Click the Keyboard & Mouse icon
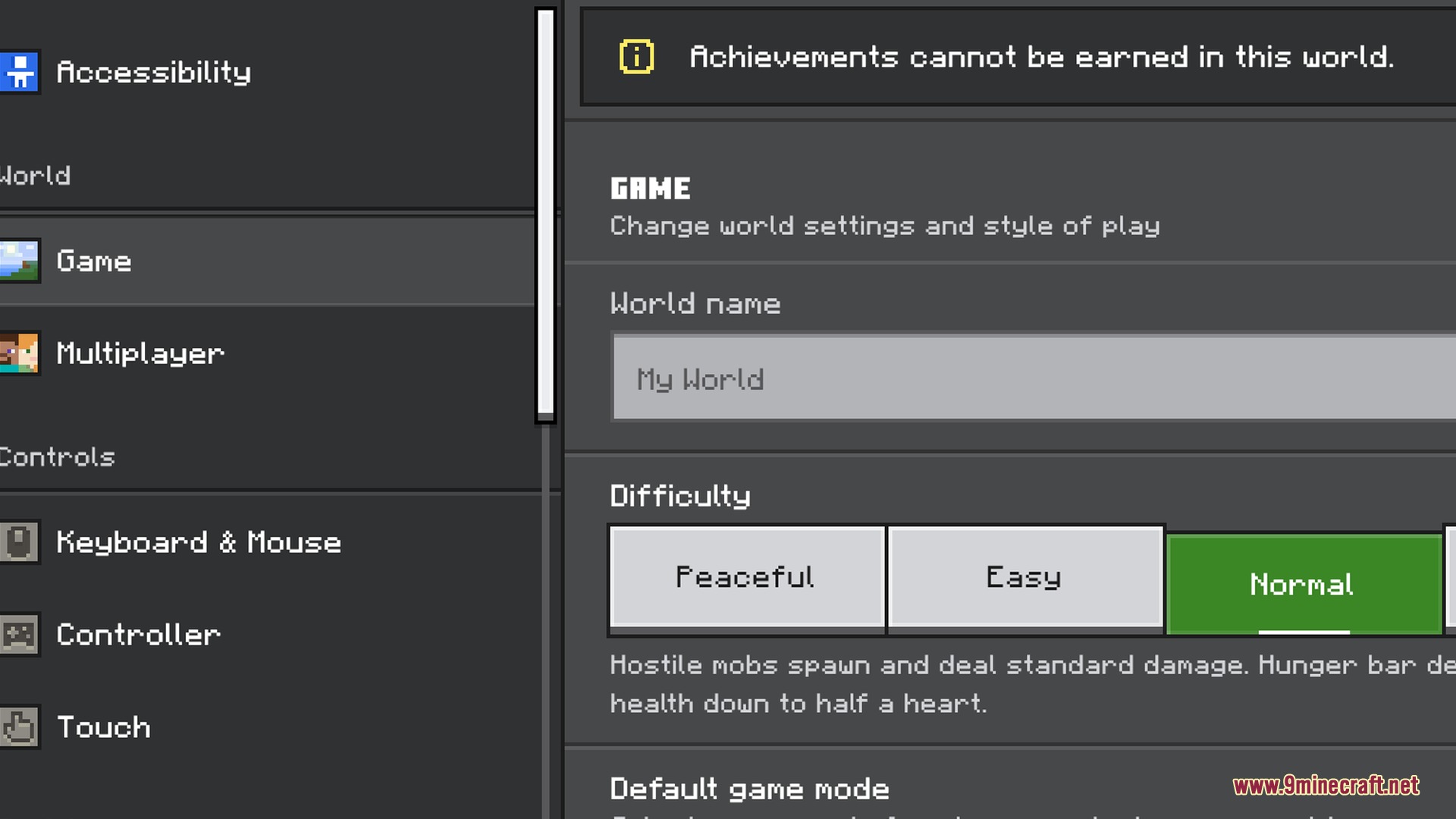1456x819 pixels. 19,543
